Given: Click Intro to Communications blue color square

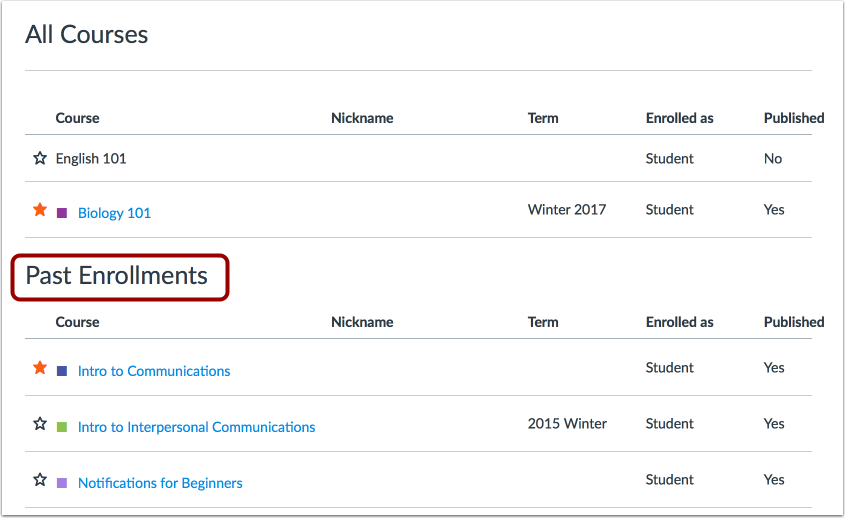Looking at the screenshot, I should tap(62, 371).
